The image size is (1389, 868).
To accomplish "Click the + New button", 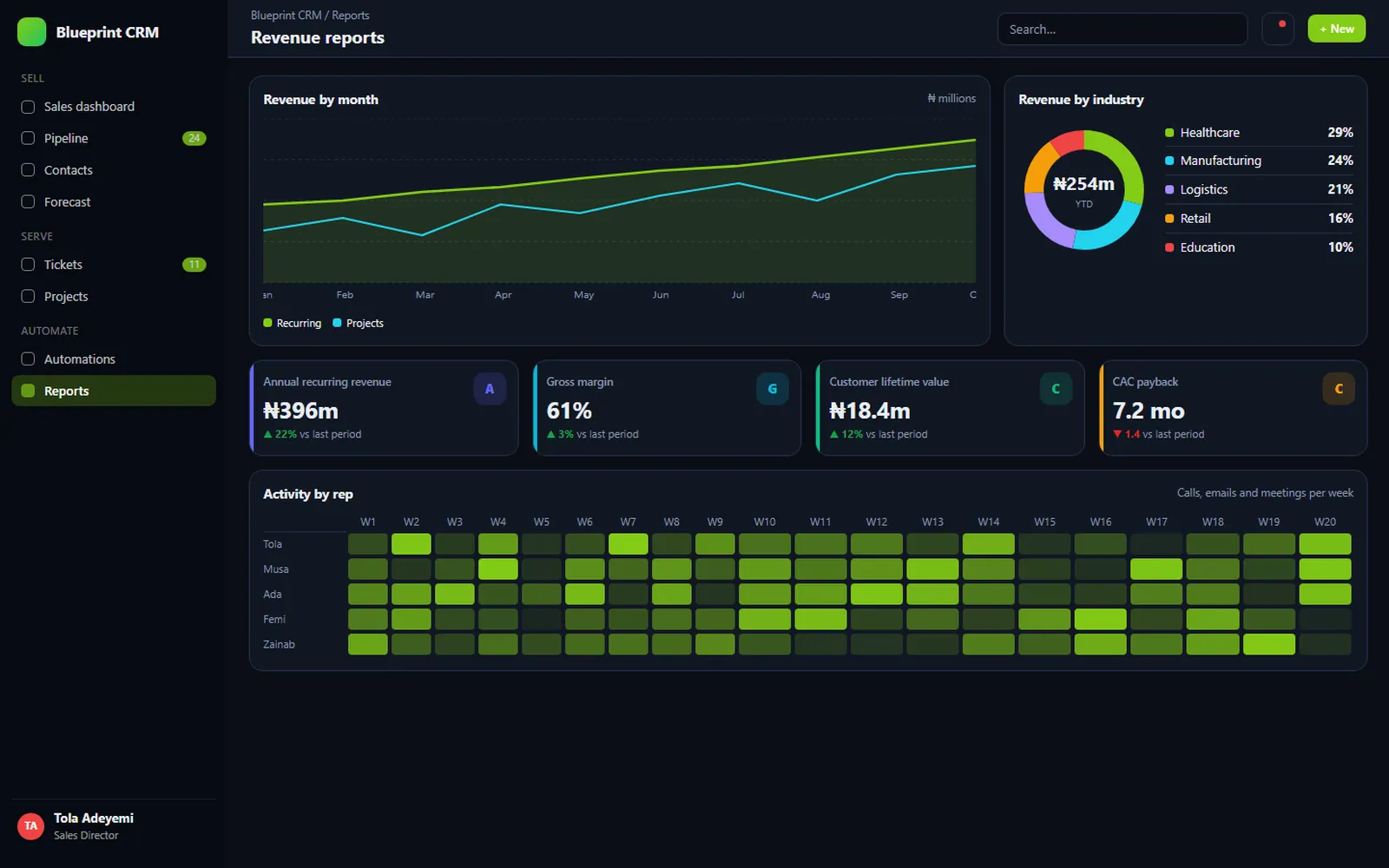I will 1337,29.
